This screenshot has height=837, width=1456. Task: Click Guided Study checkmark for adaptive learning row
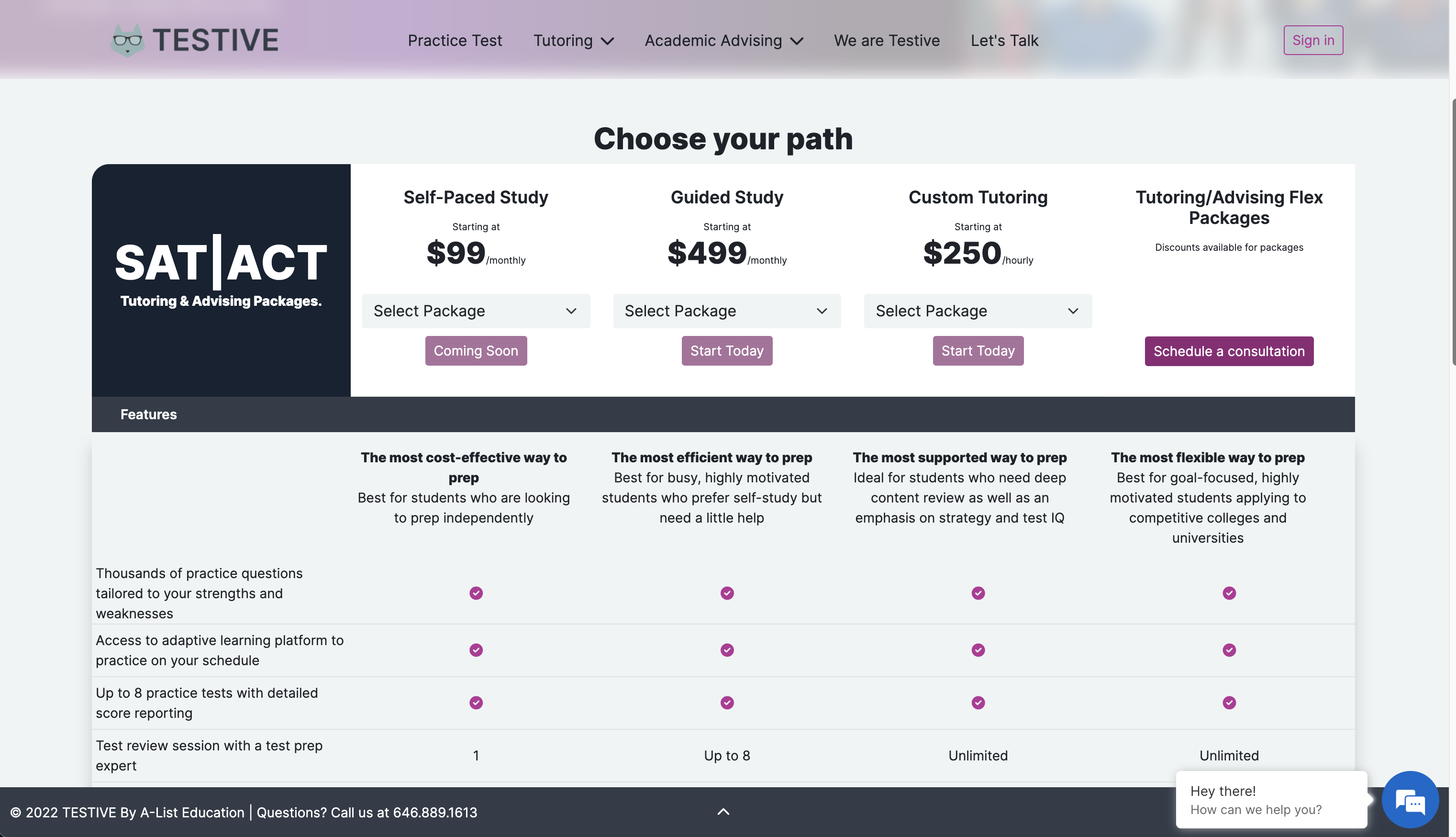pyautogui.click(x=727, y=650)
